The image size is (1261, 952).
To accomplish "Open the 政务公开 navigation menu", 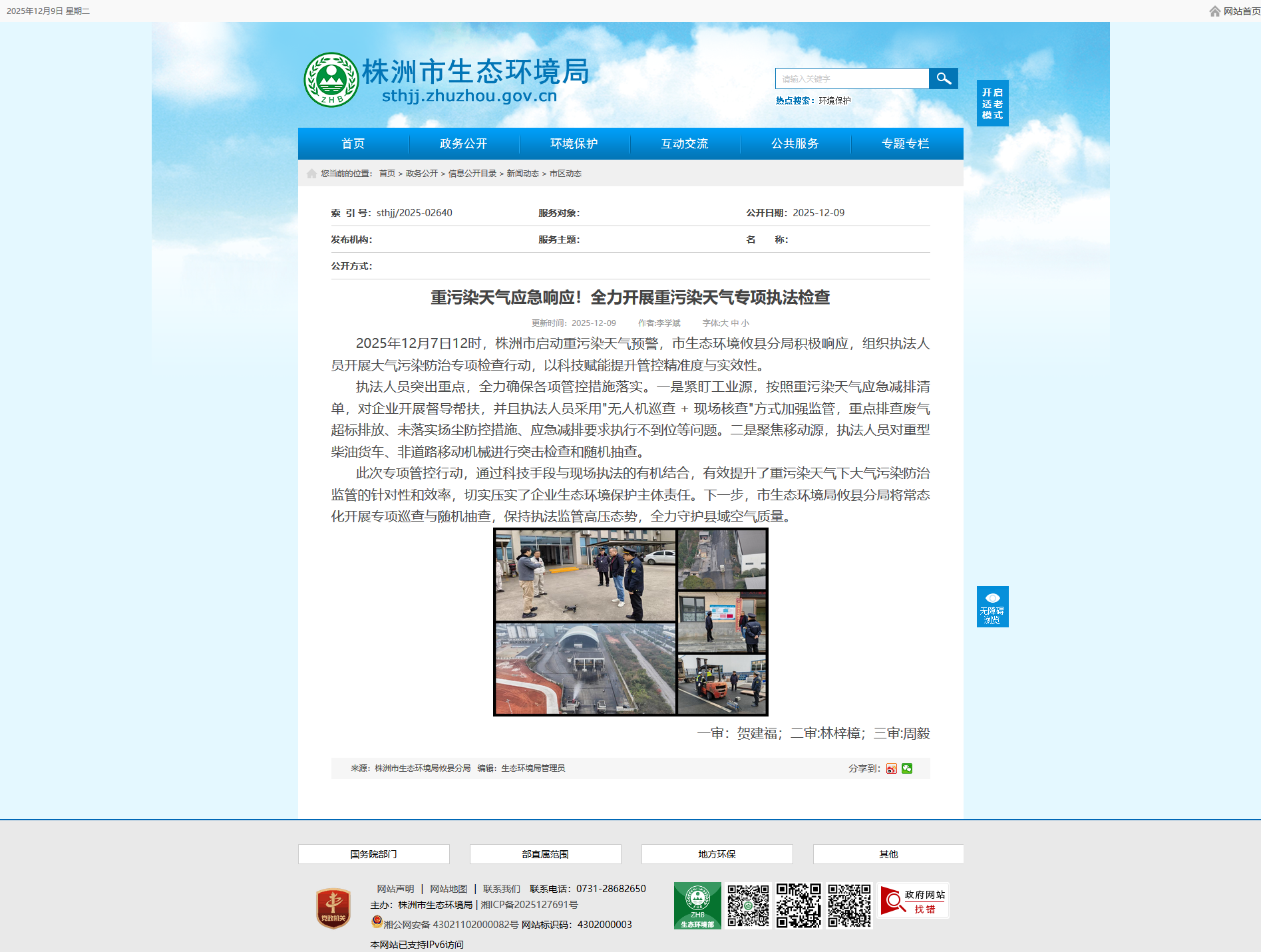I will point(463,144).
